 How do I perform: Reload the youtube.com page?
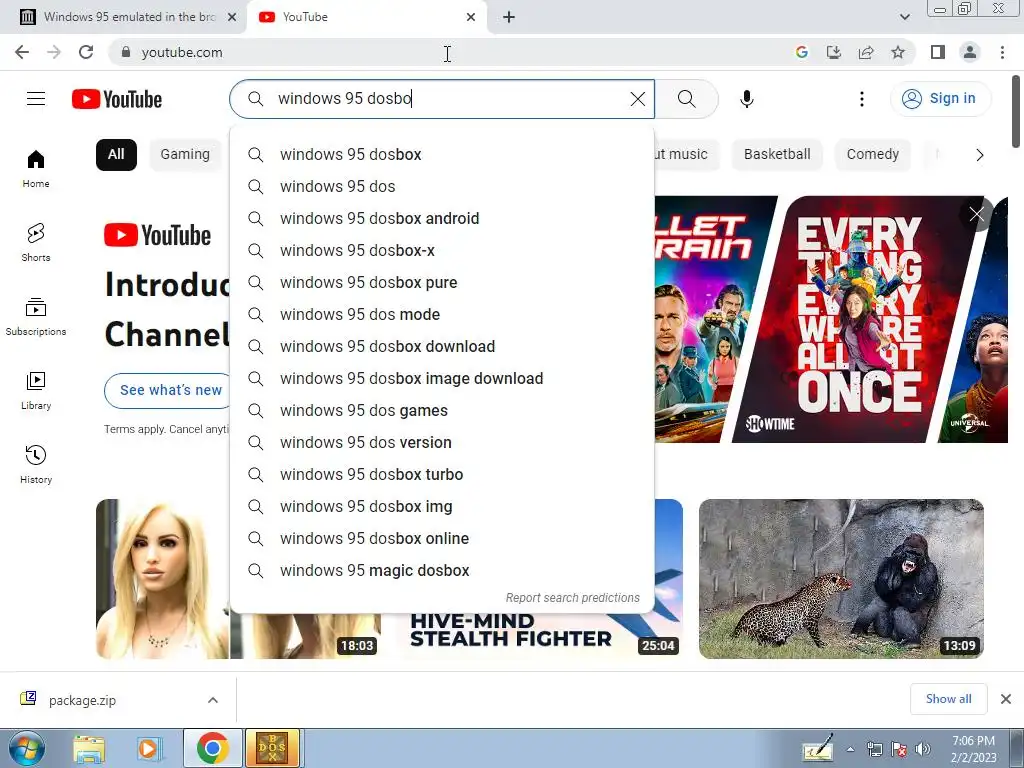click(86, 52)
